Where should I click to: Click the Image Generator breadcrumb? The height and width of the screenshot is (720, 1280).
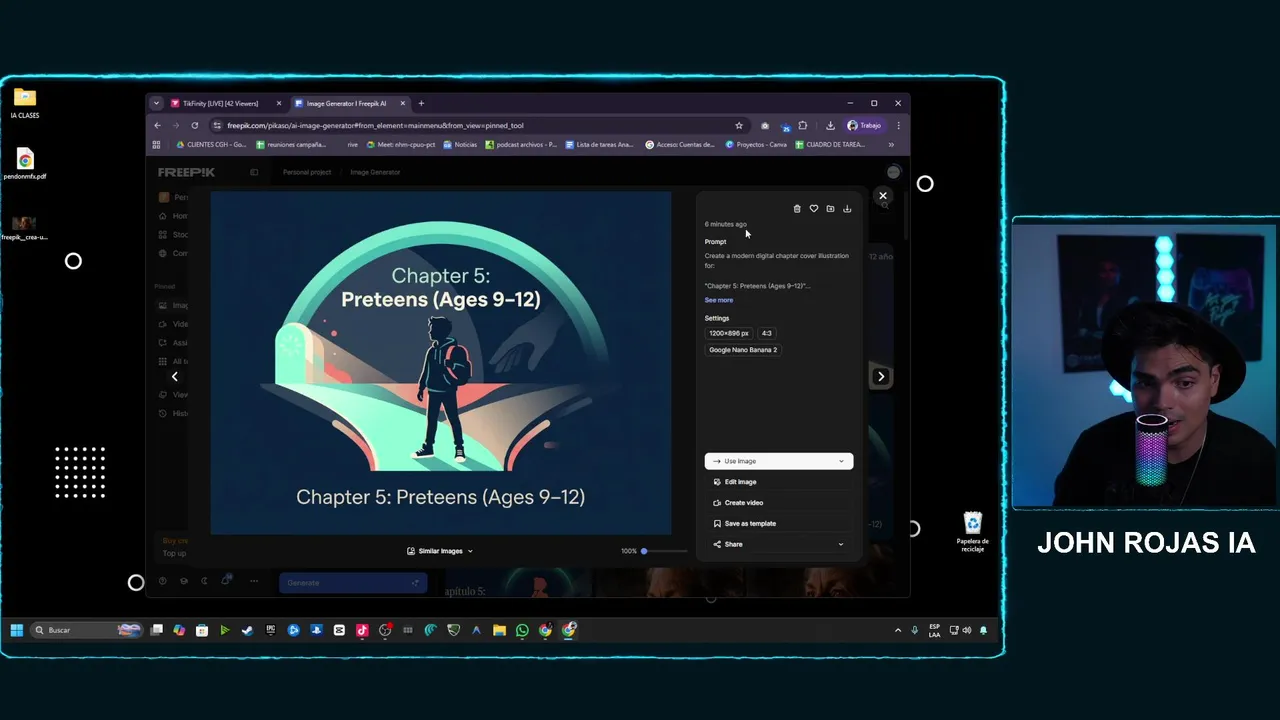pos(375,172)
